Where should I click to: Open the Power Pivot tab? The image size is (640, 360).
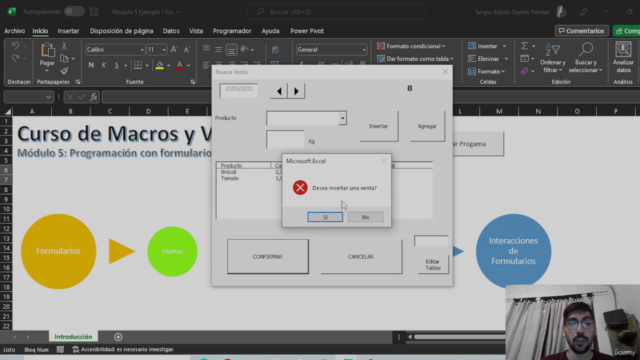pos(307,31)
